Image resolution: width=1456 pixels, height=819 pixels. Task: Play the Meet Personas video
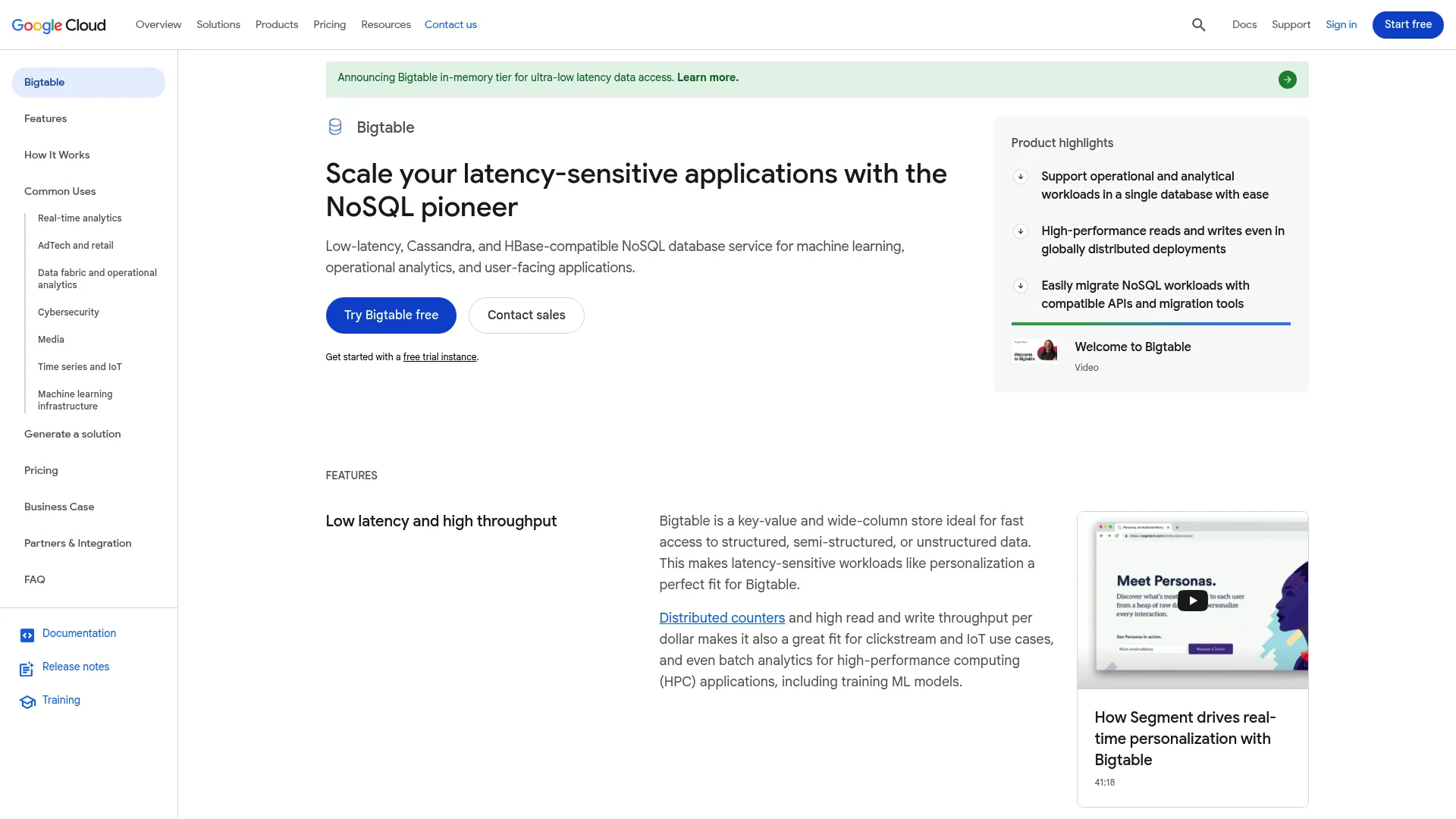(x=1192, y=601)
